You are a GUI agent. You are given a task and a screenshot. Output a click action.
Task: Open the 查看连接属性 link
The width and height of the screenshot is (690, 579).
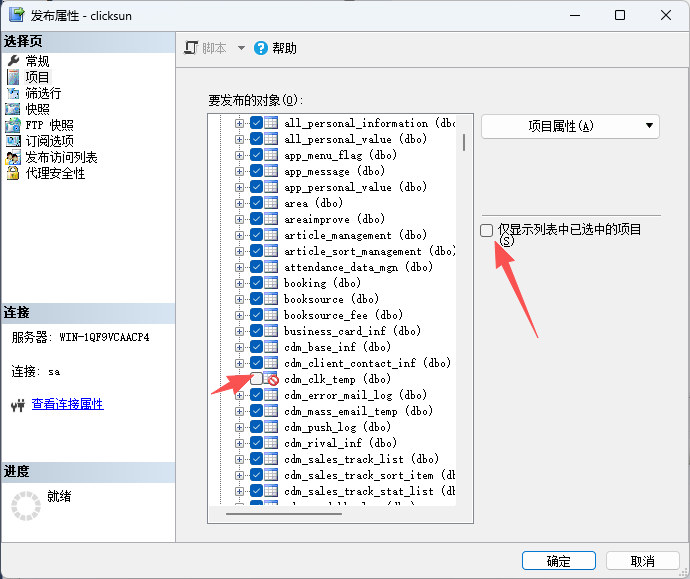[67, 405]
